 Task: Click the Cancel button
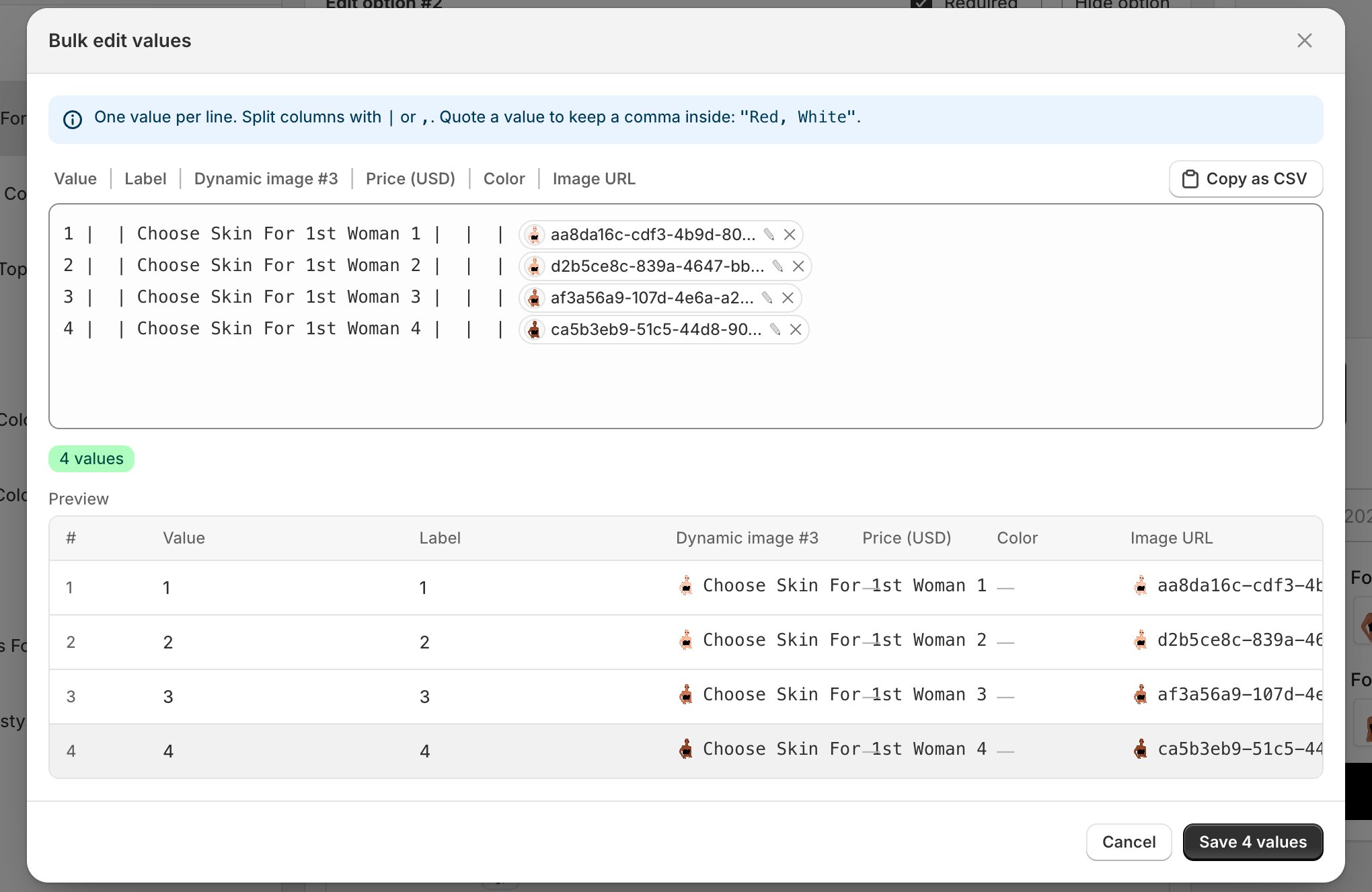tap(1129, 842)
